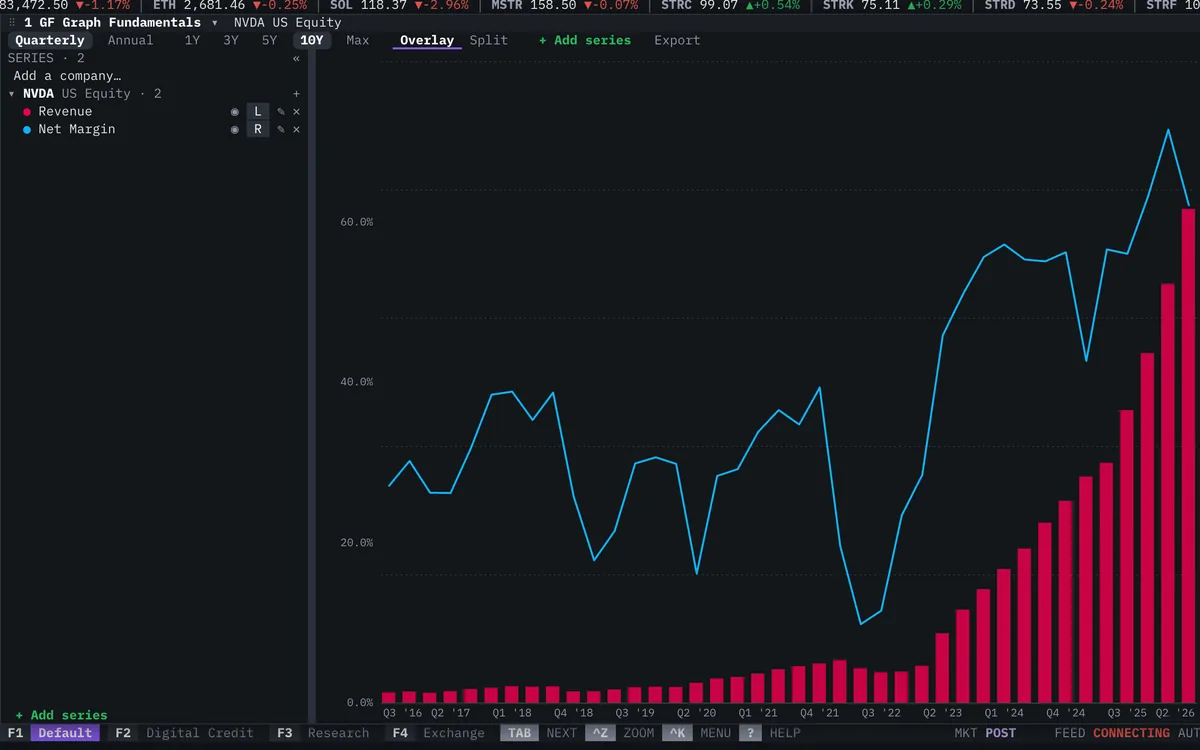Click Export in the chart toolbar
This screenshot has height=750, width=1200.
click(677, 41)
